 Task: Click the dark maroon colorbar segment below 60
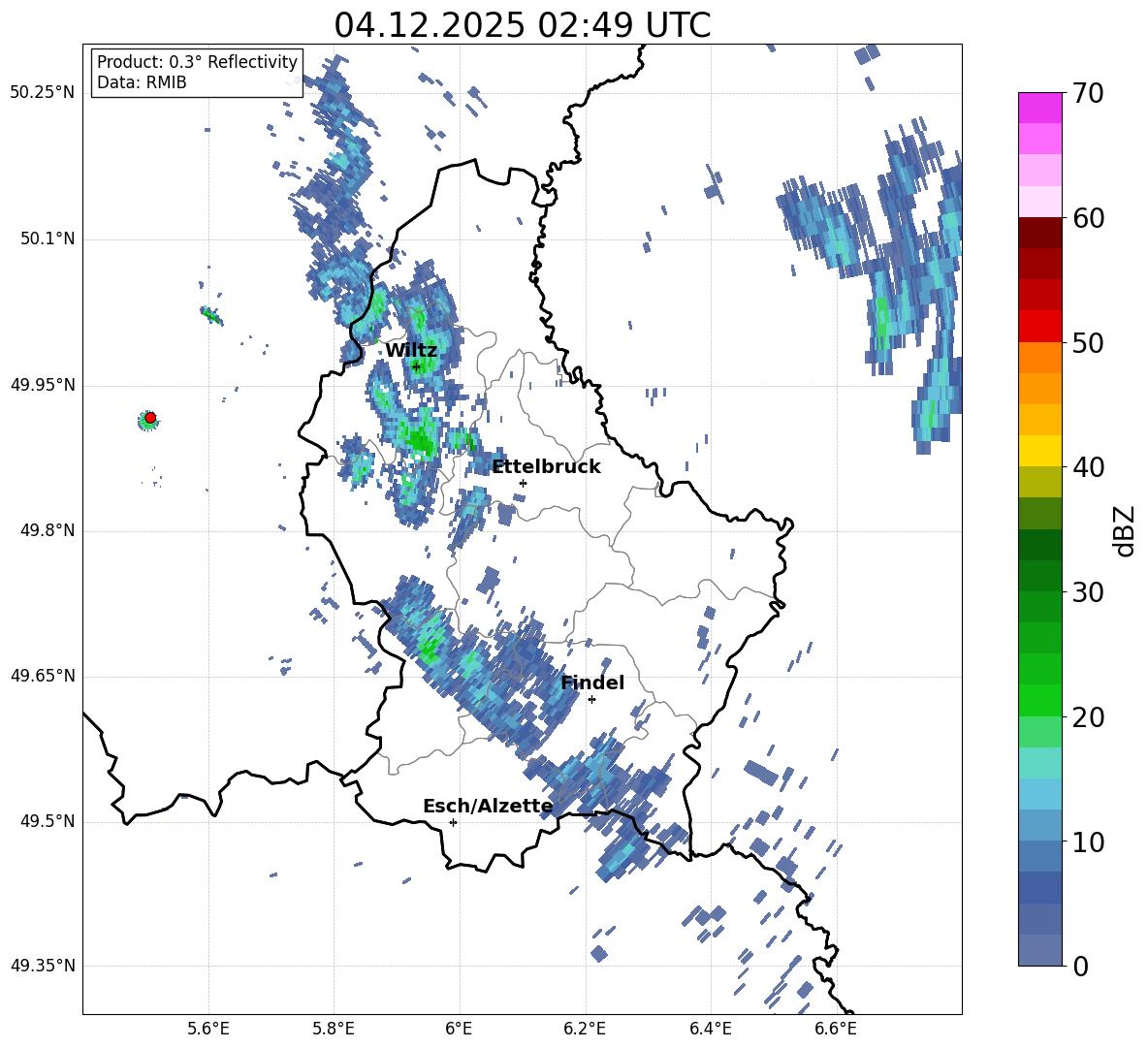tap(1039, 233)
